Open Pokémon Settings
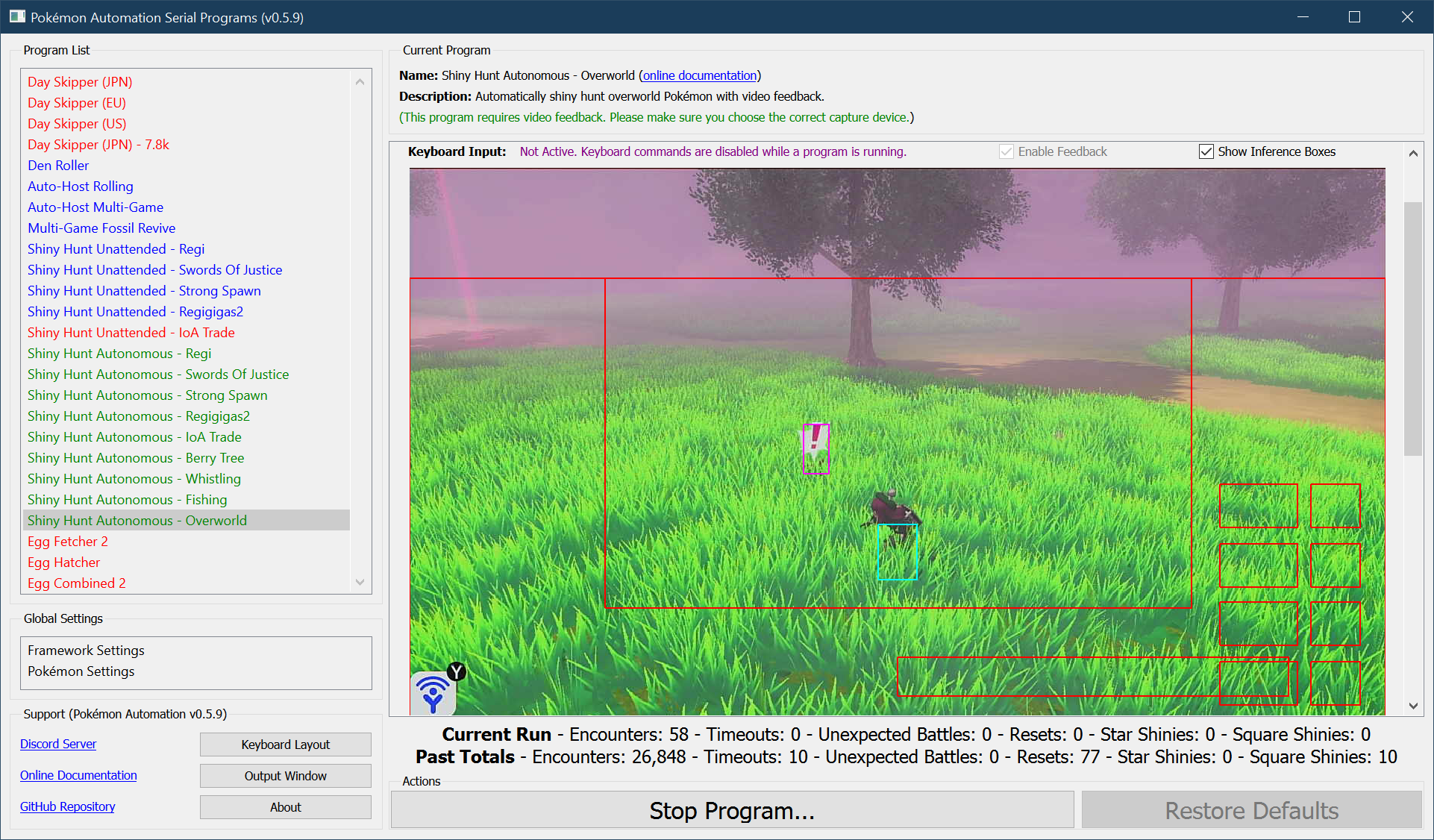The width and height of the screenshot is (1434, 840). click(x=81, y=671)
